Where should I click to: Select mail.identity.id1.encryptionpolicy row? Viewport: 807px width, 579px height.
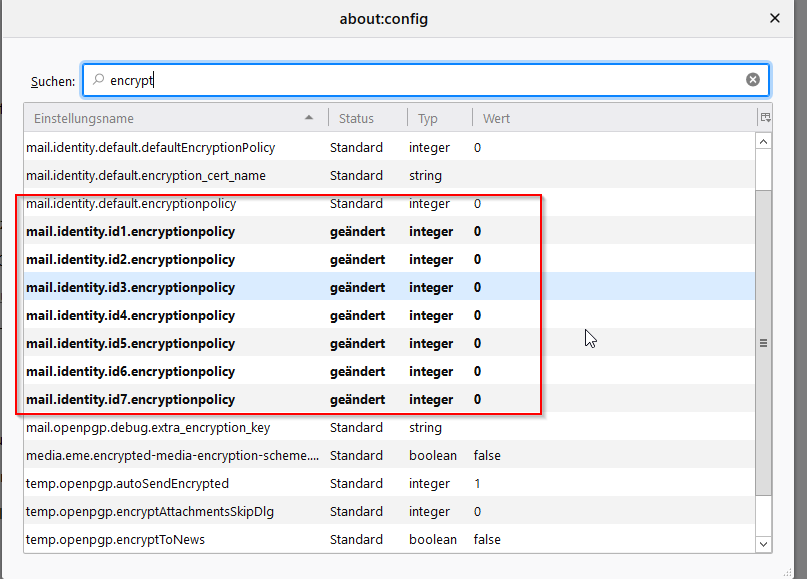(130, 231)
